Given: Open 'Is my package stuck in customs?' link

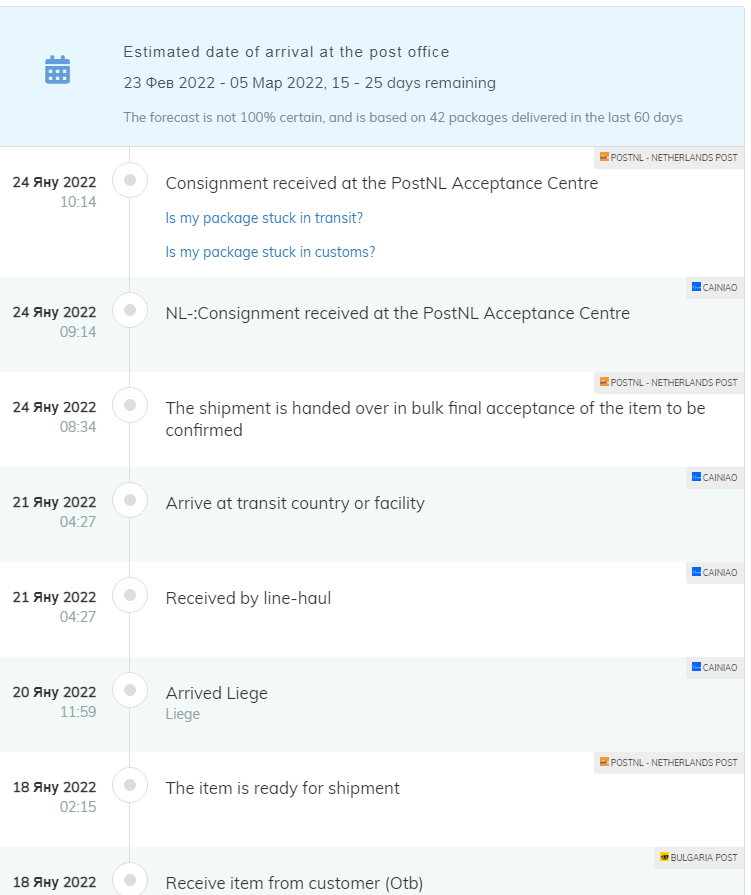Looking at the screenshot, I should (270, 252).
